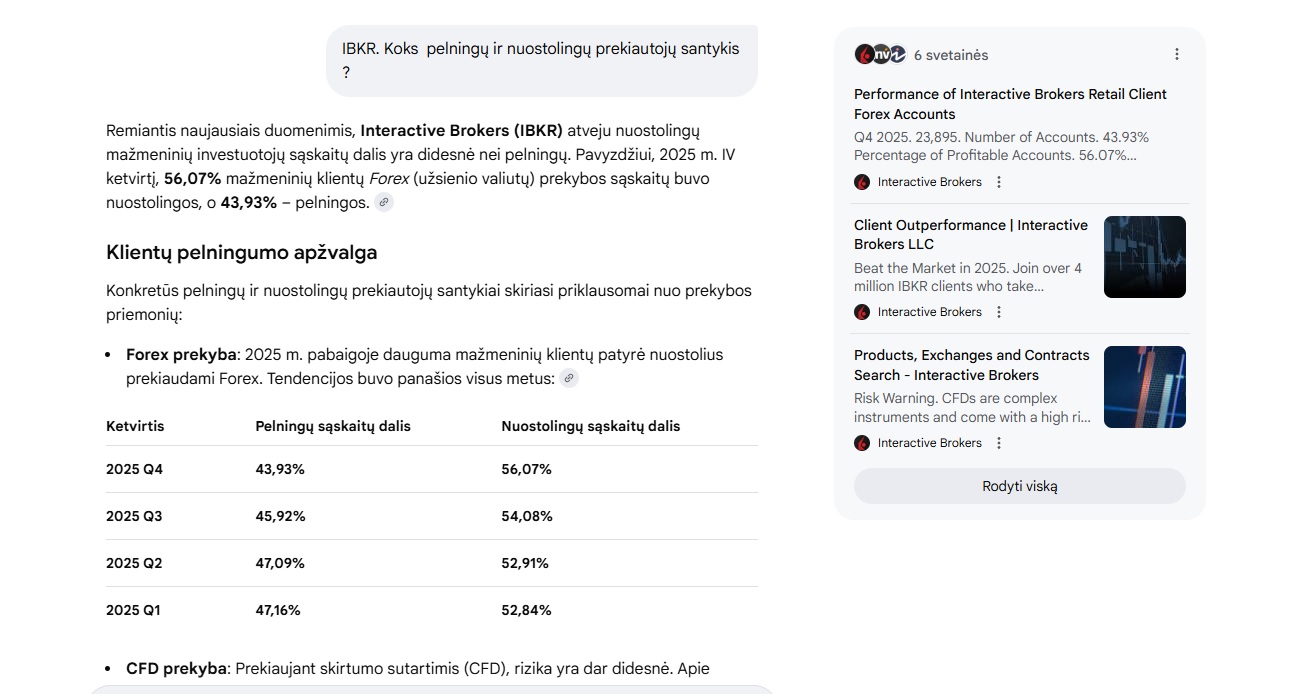Click the link icon after '43,93% – pelningos'
The width and height of the screenshot is (1305, 694).
pos(384,202)
